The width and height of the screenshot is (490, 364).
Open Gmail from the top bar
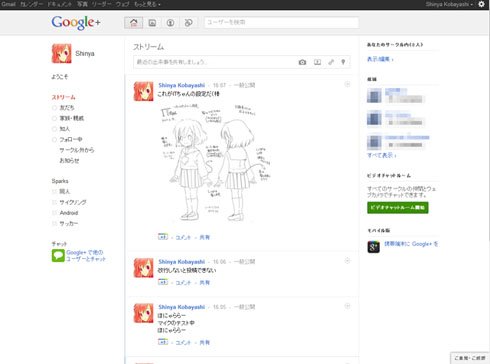pyautogui.click(x=8, y=4)
